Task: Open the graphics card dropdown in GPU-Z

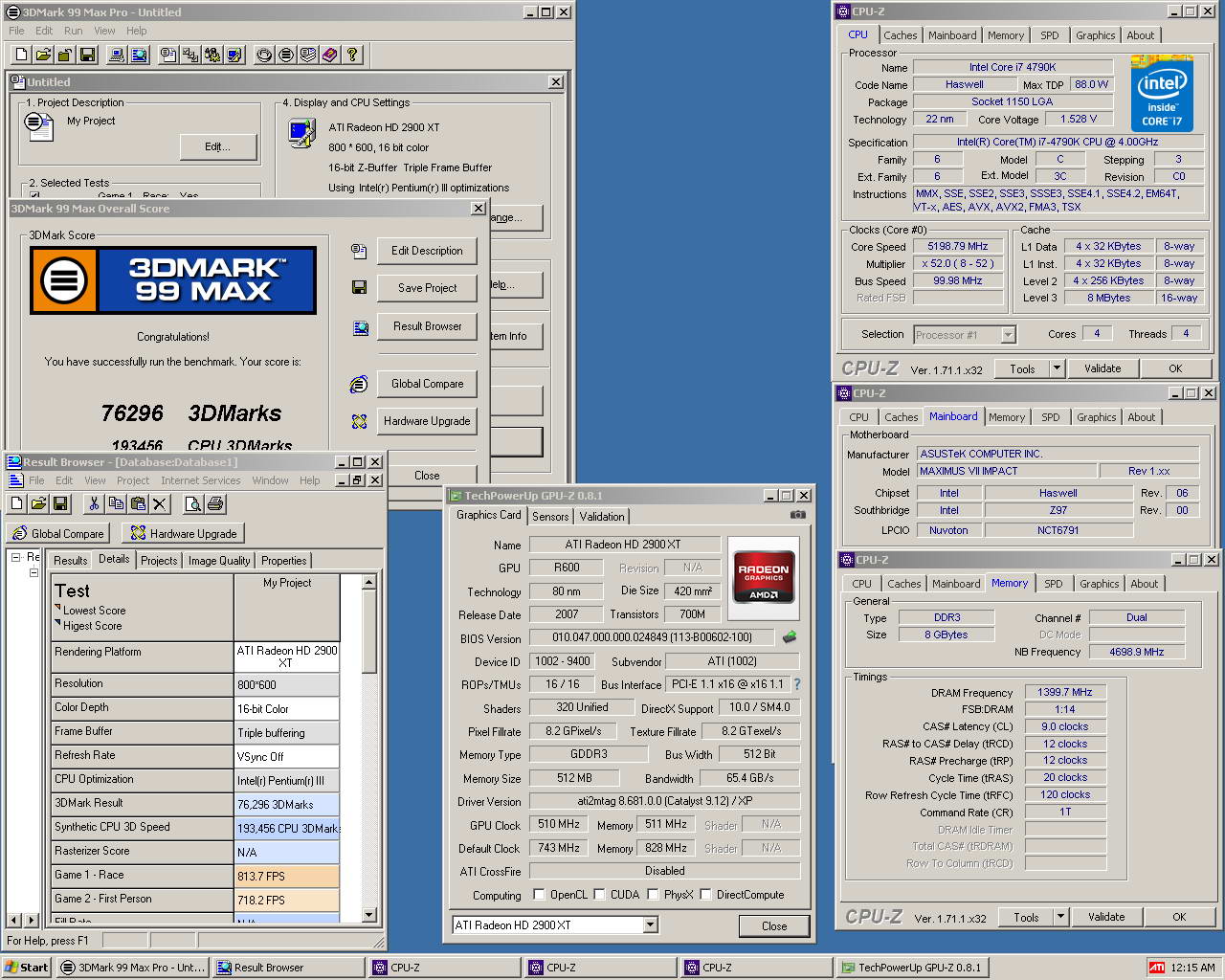Action: (651, 924)
